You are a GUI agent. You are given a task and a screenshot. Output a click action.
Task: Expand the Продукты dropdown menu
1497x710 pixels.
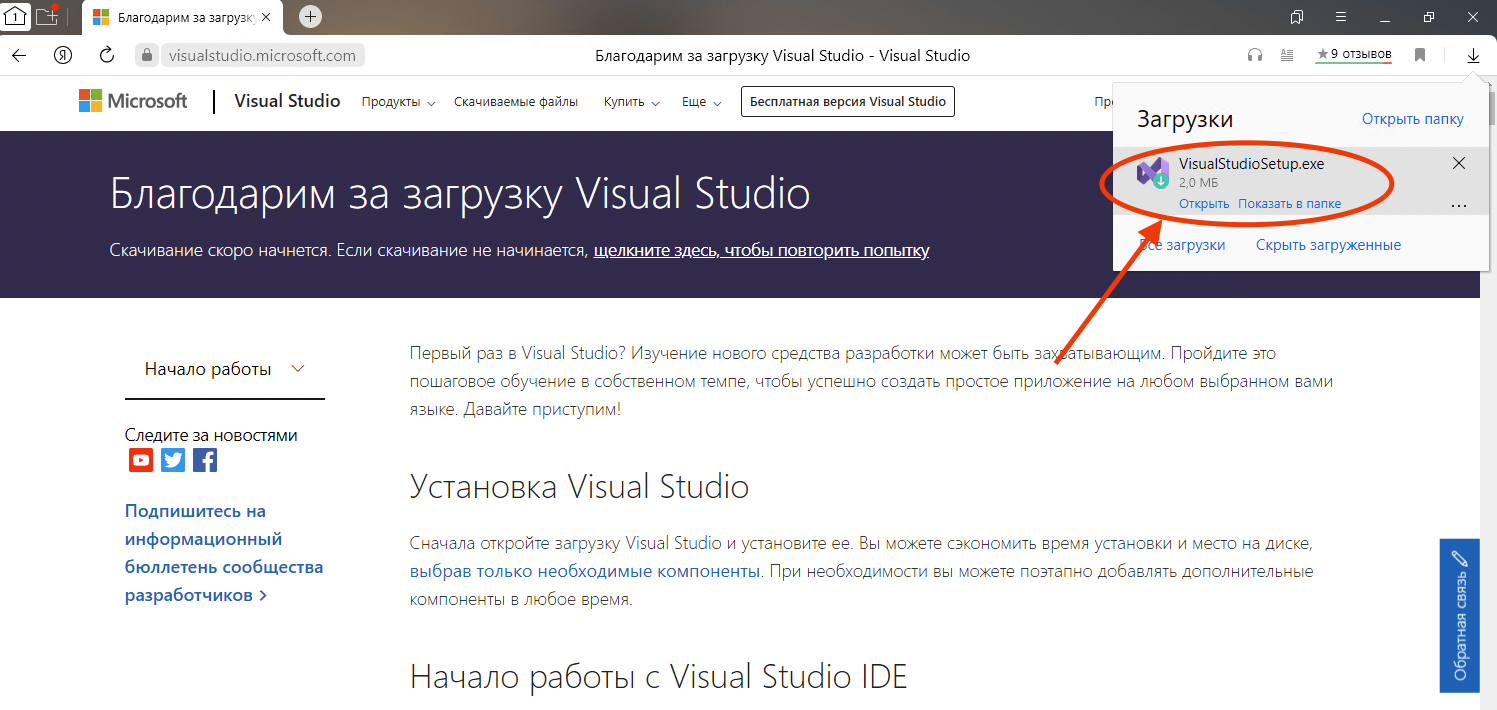point(398,102)
